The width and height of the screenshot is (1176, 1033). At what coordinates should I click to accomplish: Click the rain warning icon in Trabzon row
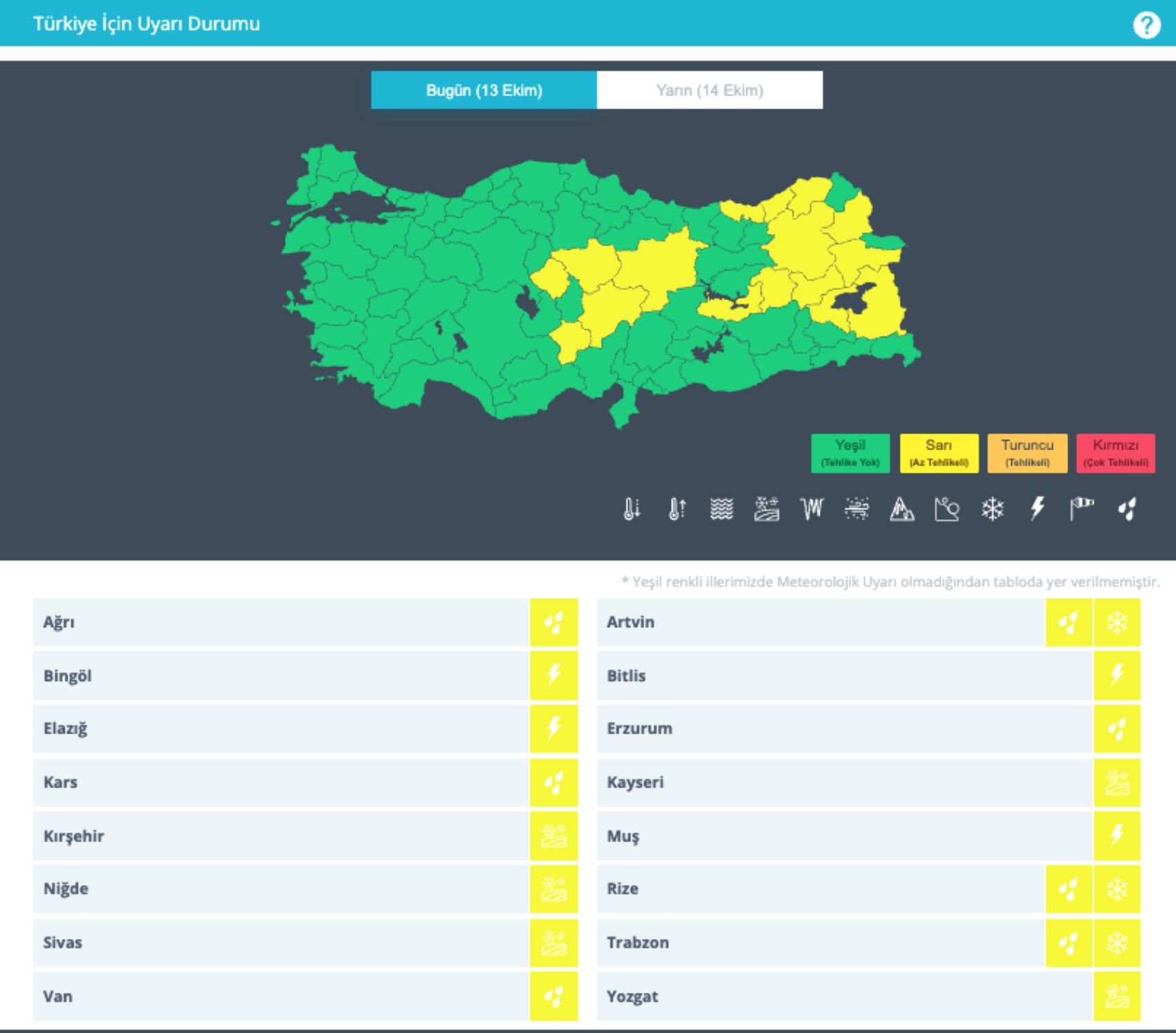click(1068, 942)
